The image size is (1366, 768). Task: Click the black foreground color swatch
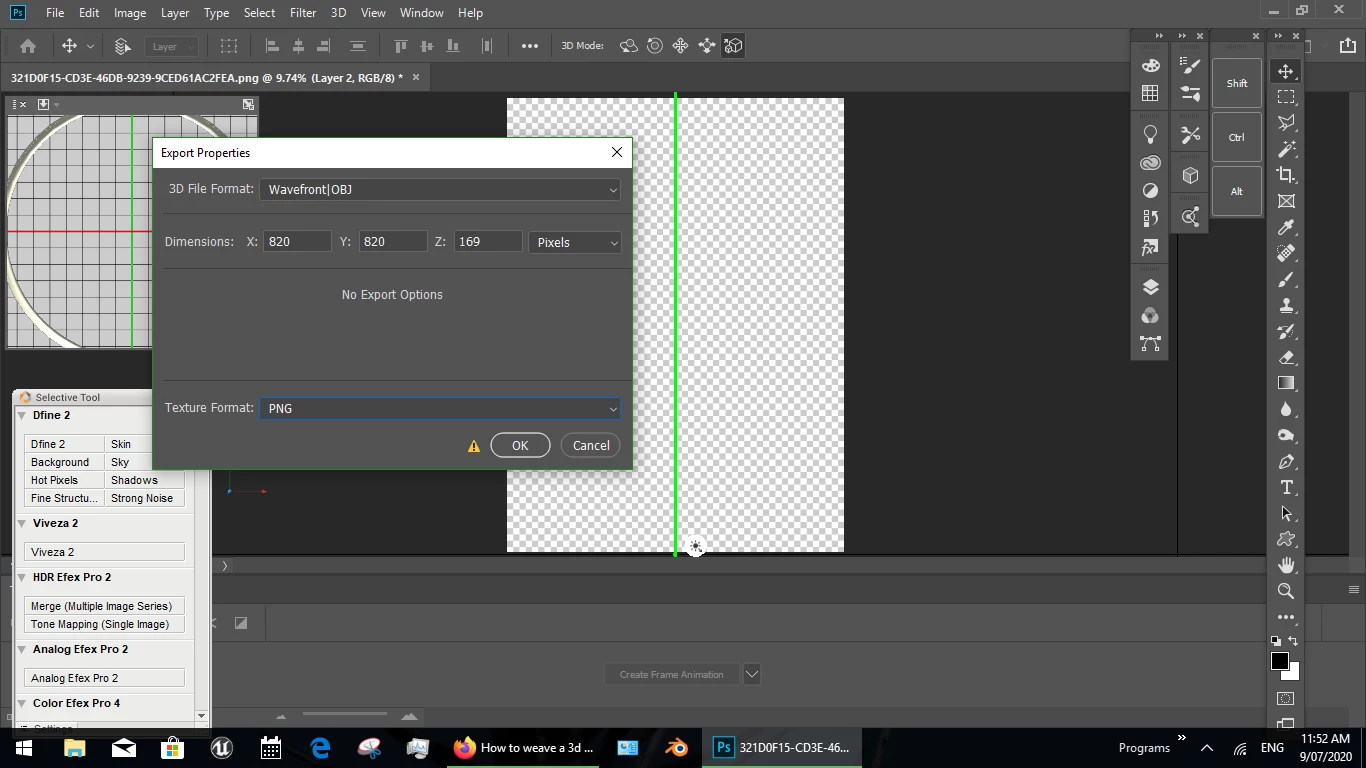1279,661
